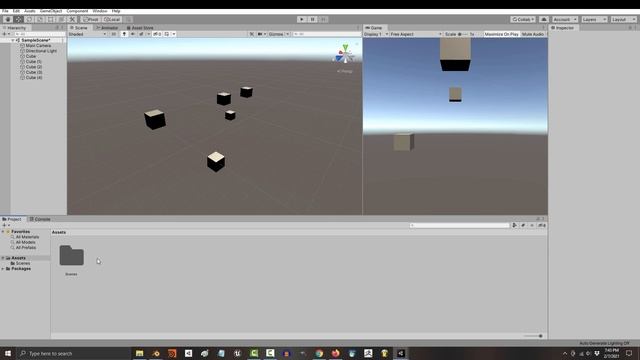Image resolution: width=640 pixels, height=360 pixels.
Task: Toggle Pivot/Center handle position
Action: point(91,19)
